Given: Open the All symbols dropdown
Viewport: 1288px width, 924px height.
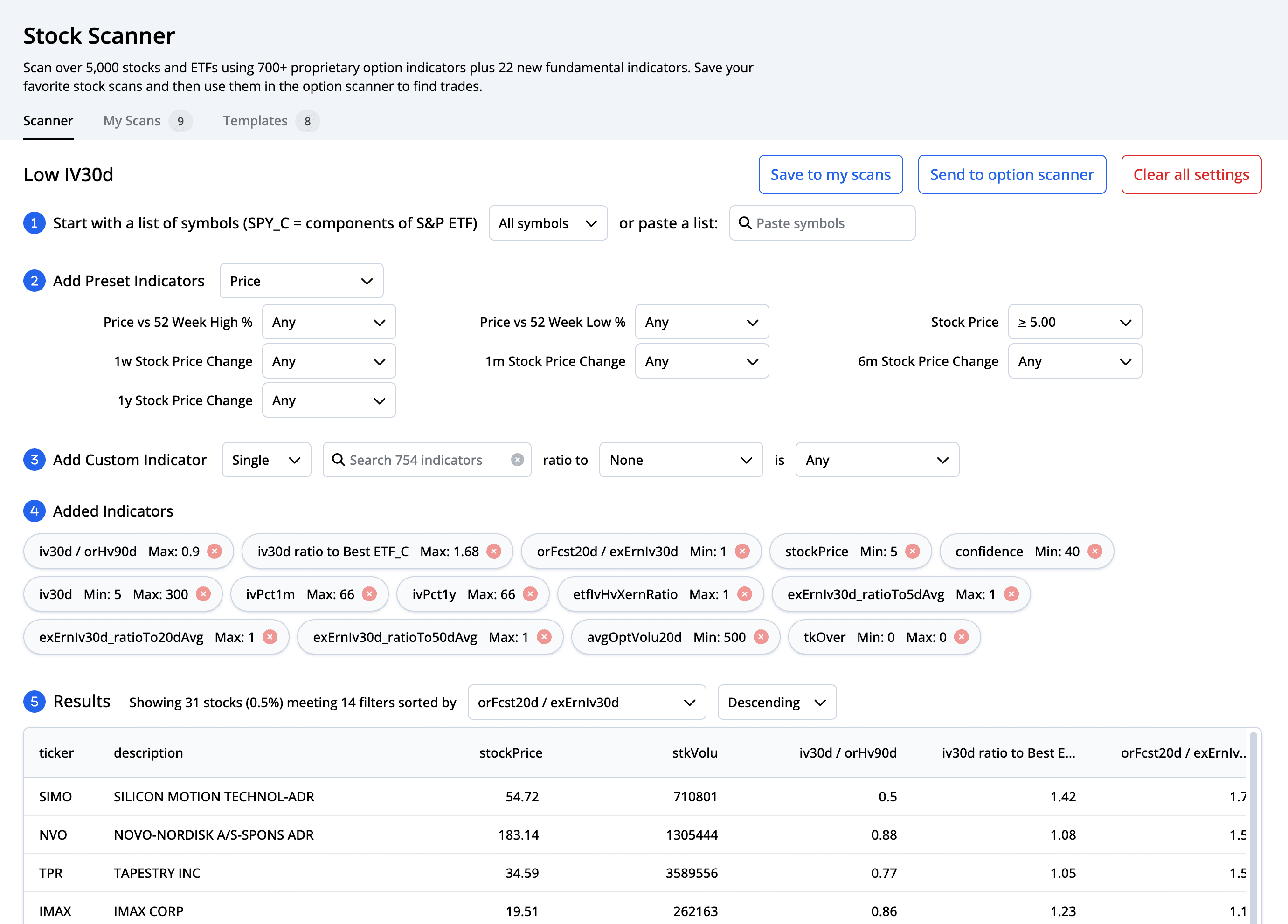Looking at the screenshot, I should tap(548, 223).
